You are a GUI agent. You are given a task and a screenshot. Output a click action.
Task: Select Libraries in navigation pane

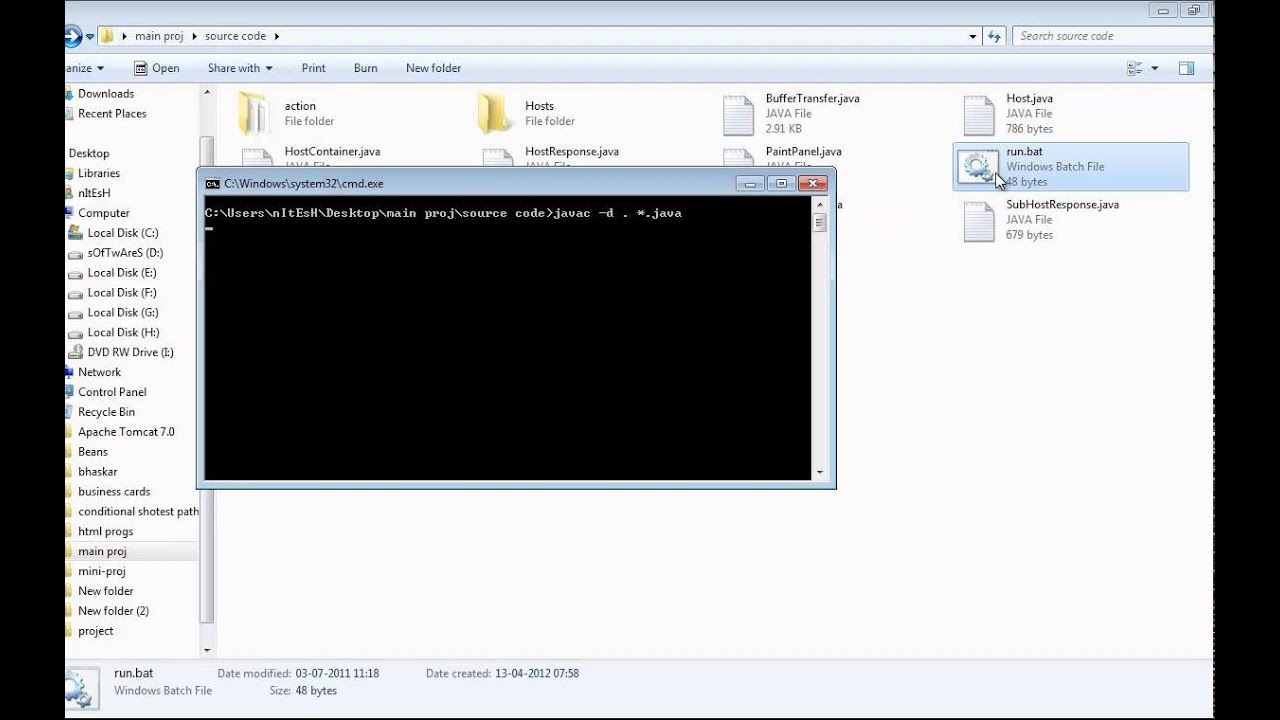(x=98, y=173)
